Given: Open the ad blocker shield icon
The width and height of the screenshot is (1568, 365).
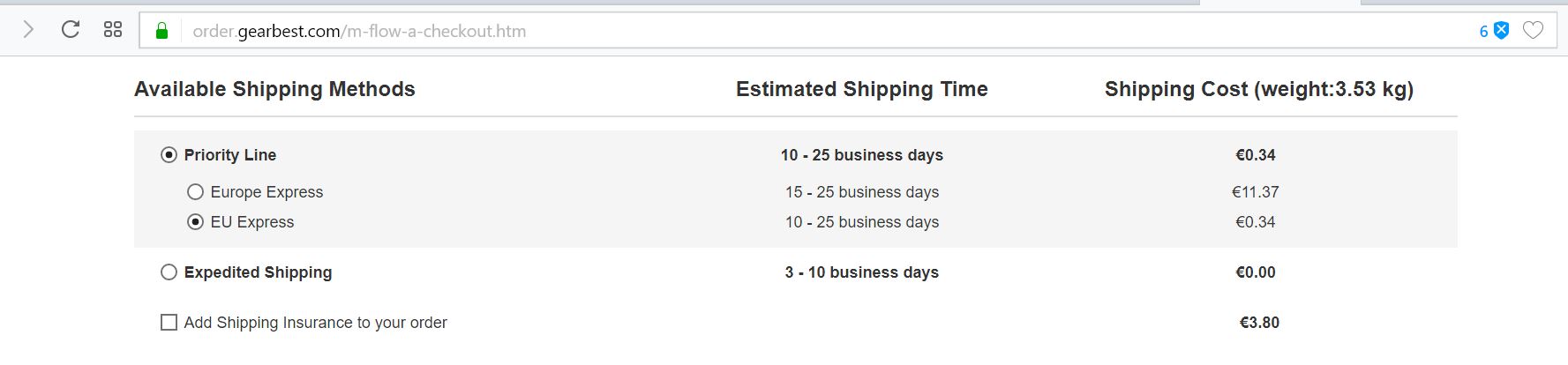Looking at the screenshot, I should coord(1501,31).
